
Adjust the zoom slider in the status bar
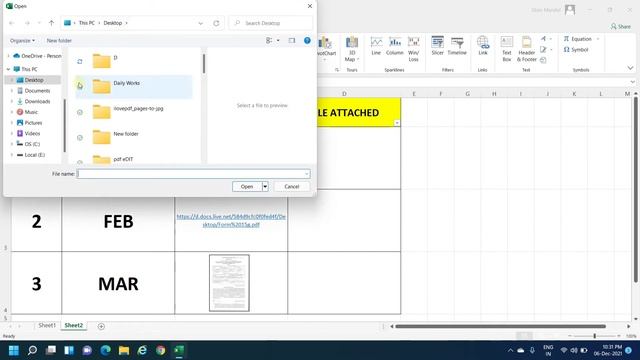click(x=594, y=336)
